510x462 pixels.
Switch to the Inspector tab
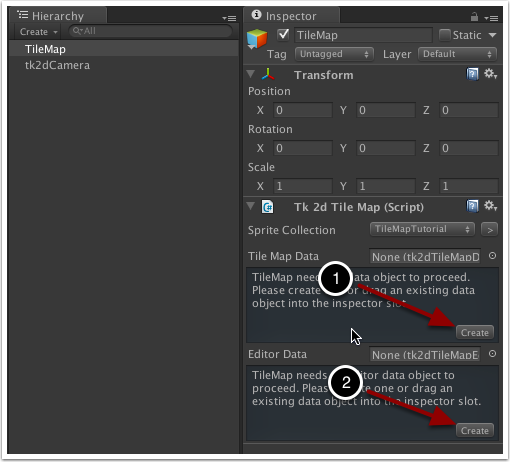(291, 16)
